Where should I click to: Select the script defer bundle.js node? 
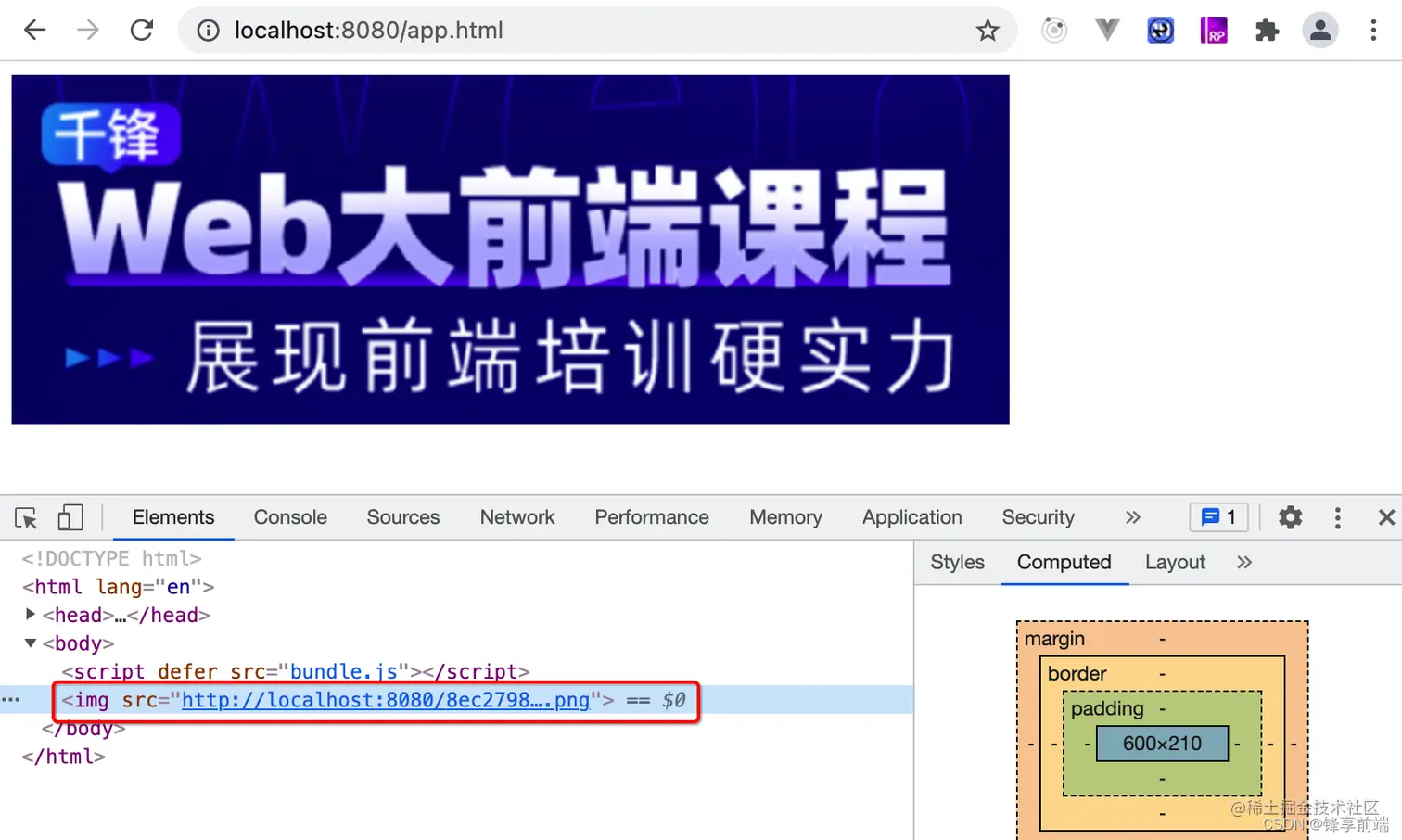tap(296, 671)
